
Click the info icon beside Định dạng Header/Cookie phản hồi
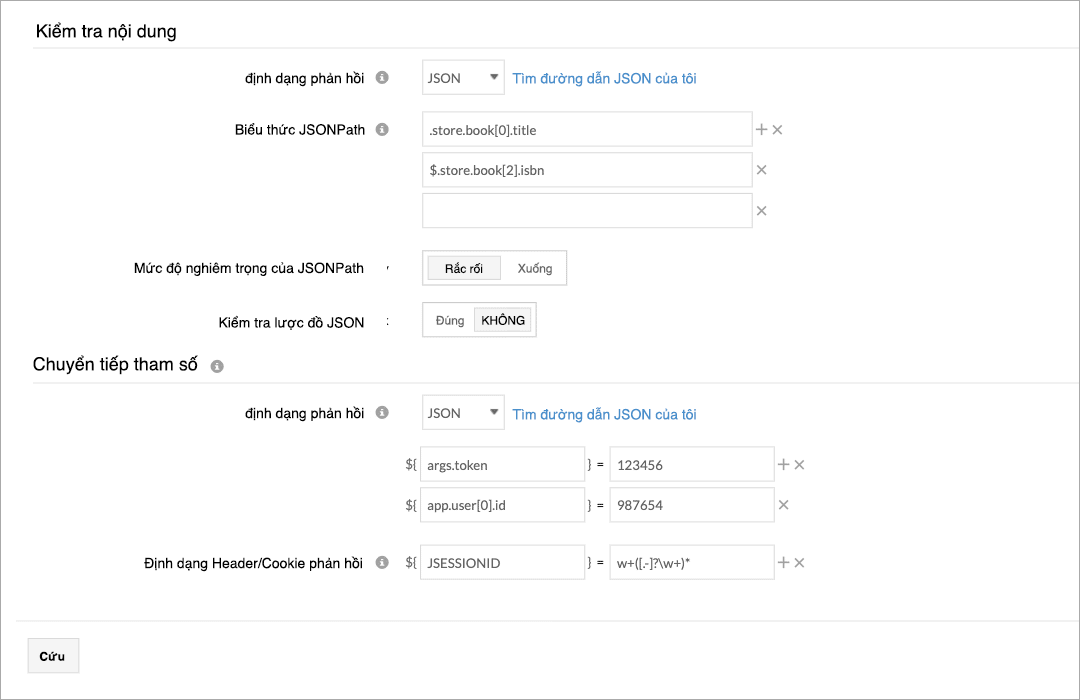(383, 562)
